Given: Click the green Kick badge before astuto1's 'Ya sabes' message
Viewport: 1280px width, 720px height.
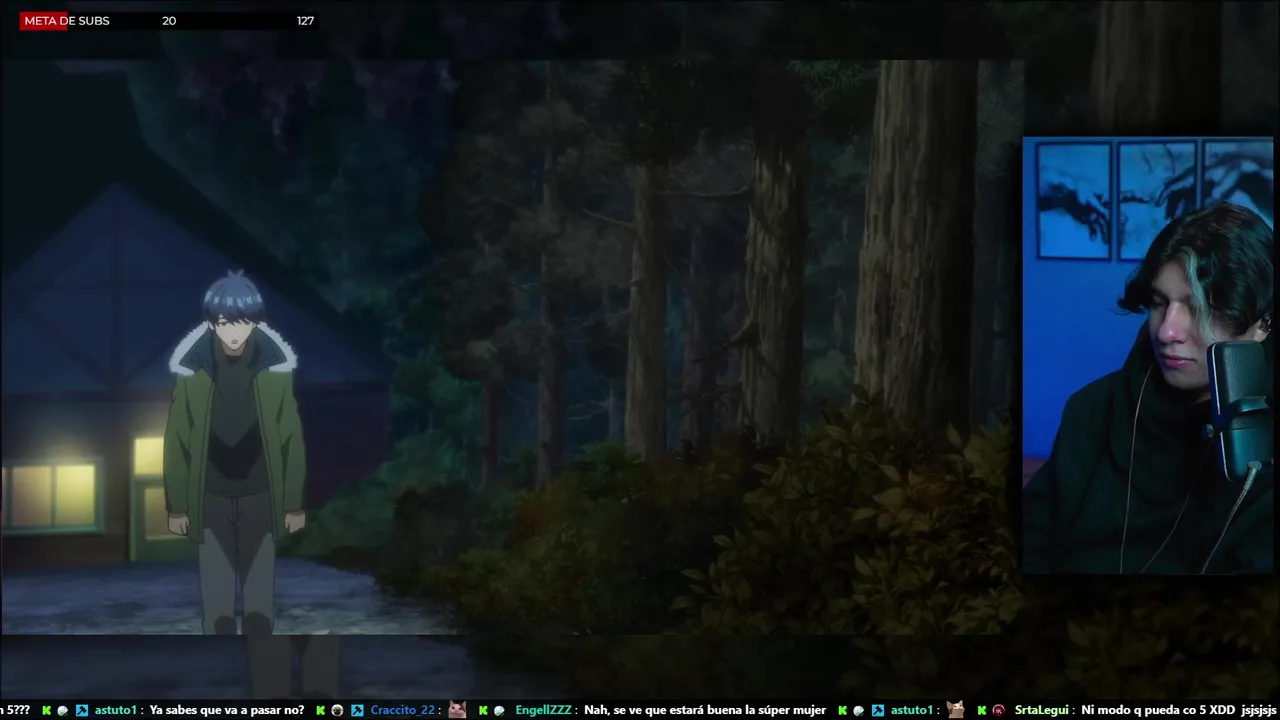Looking at the screenshot, I should coord(46,710).
